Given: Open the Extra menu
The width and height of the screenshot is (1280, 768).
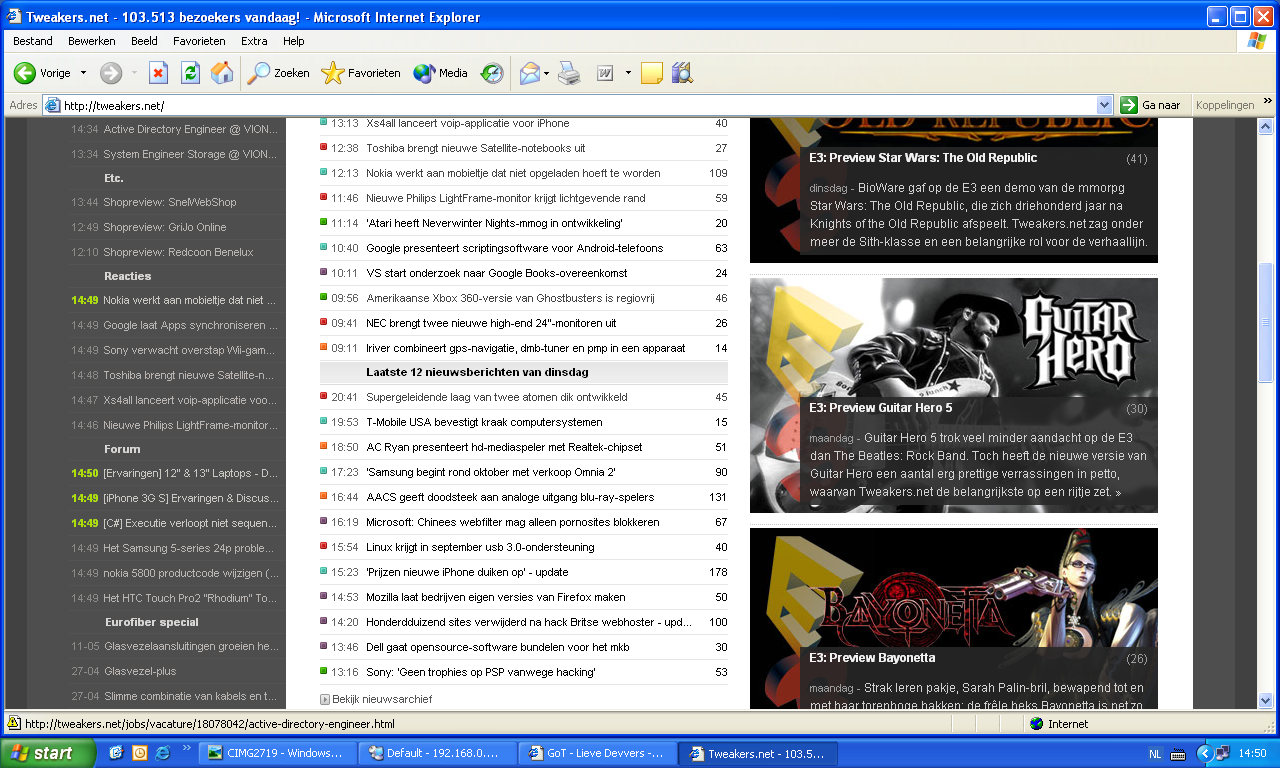Looking at the screenshot, I should tap(254, 41).
